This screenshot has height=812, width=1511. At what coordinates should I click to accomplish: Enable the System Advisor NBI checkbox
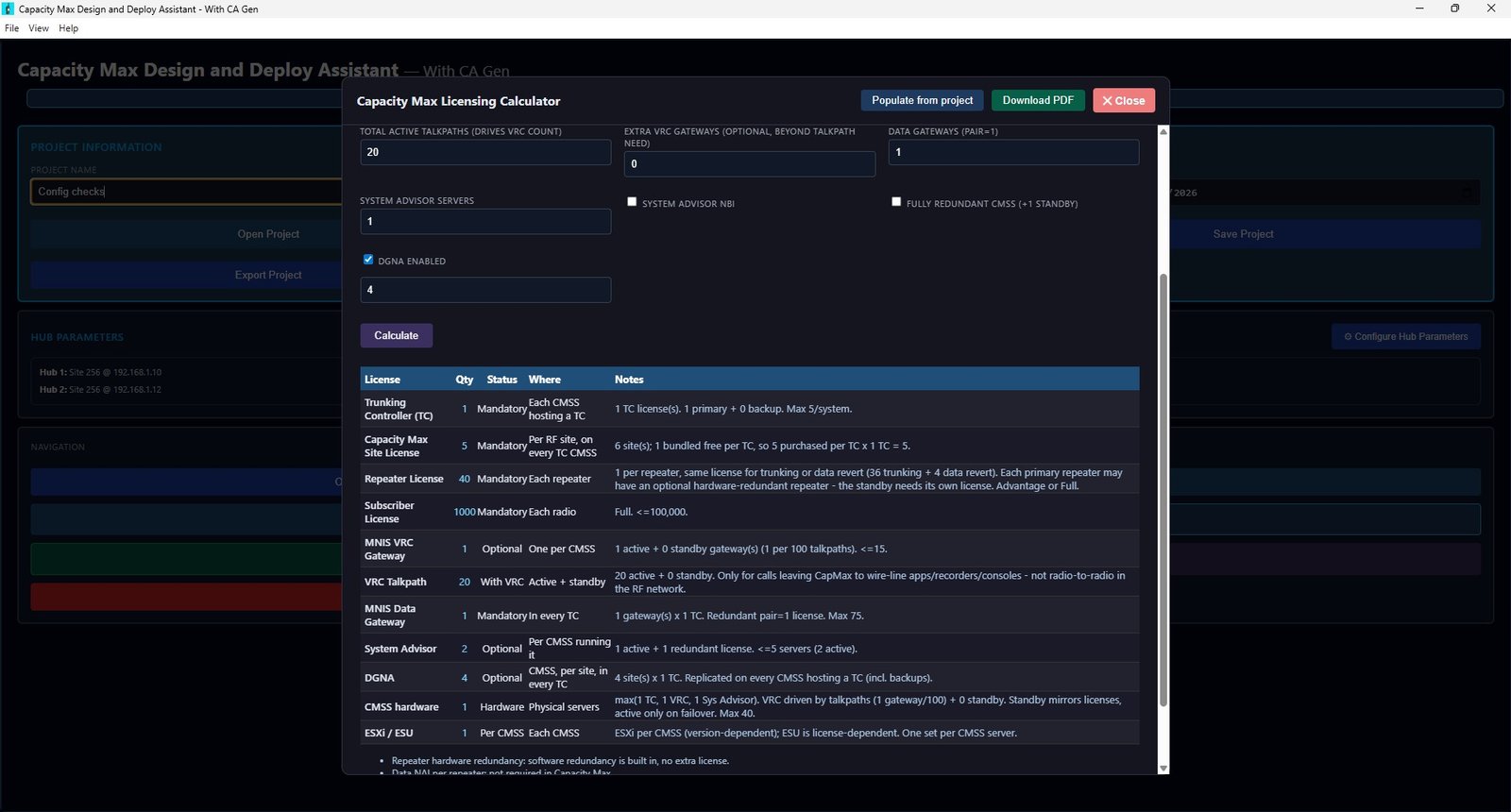pyautogui.click(x=632, y=202)
